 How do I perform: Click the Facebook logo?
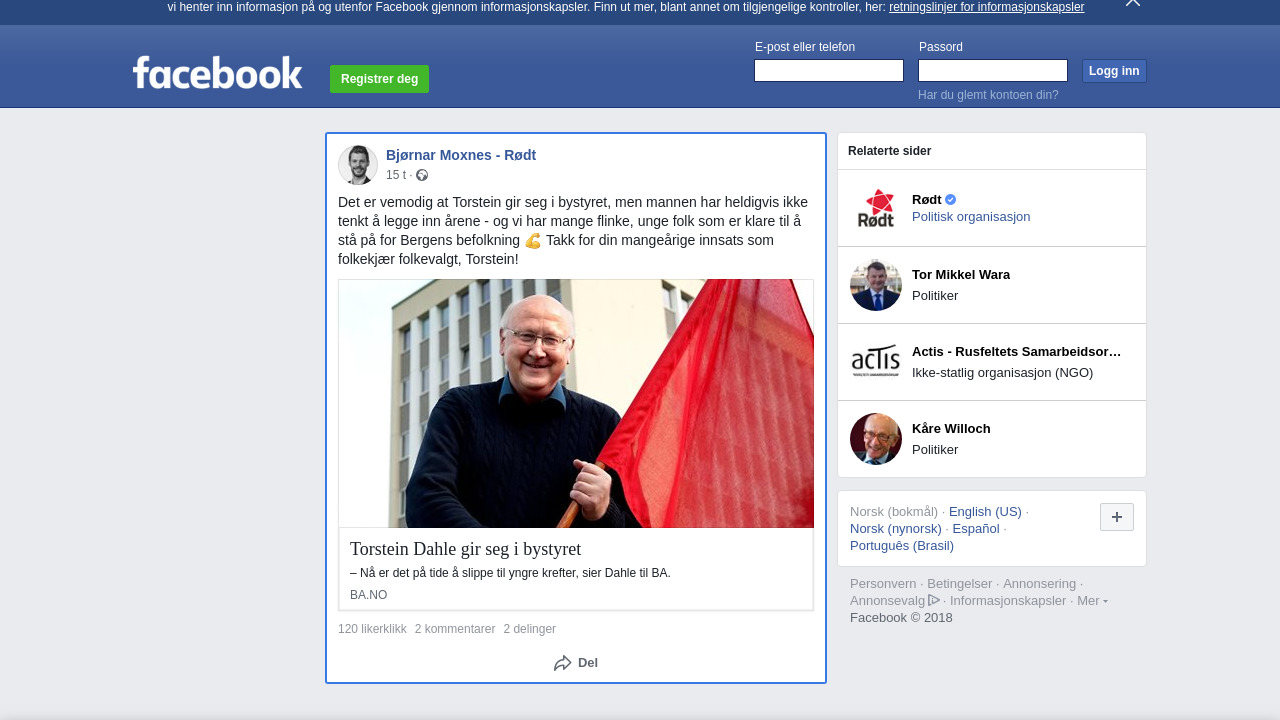[x=217, y=73]
